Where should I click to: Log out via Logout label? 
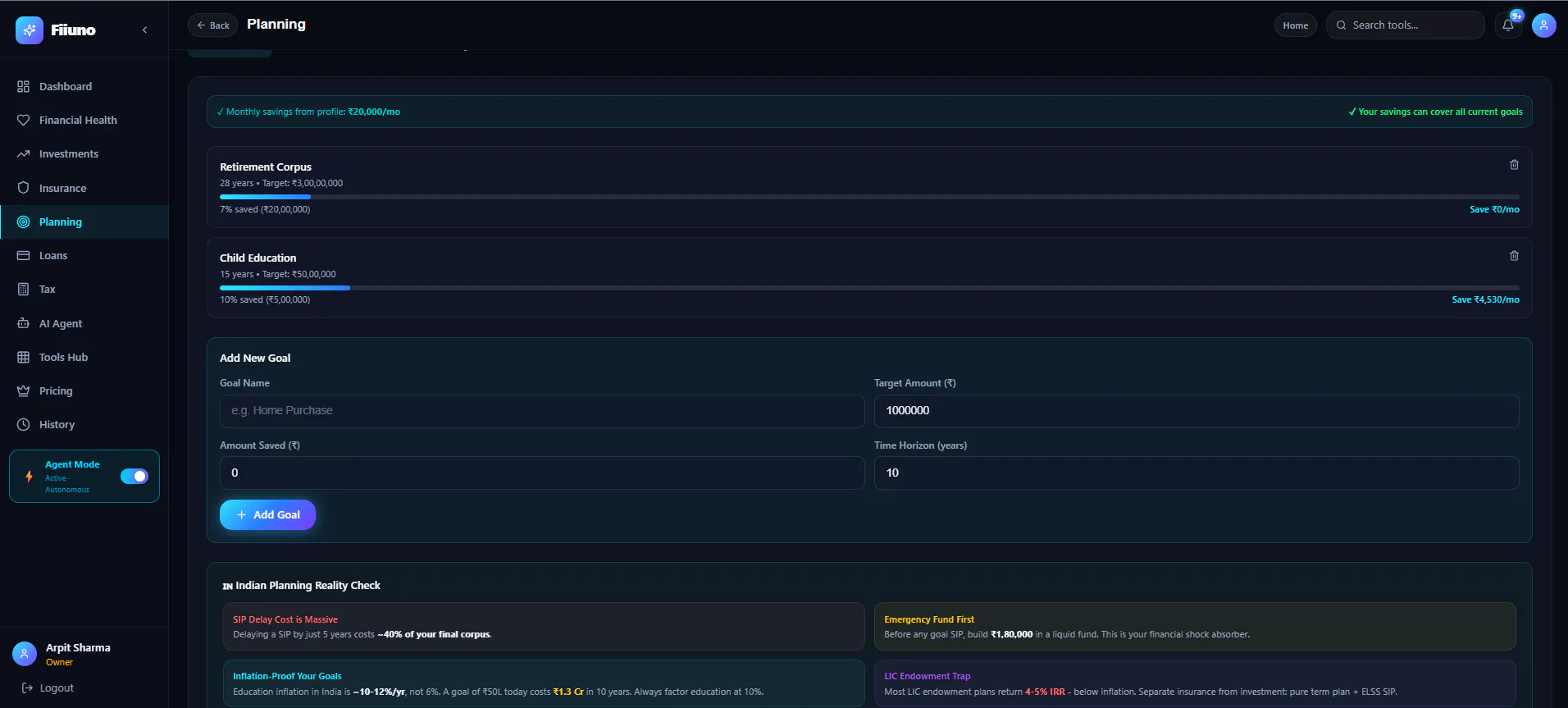pyautogui.click(x=57, y=687)
